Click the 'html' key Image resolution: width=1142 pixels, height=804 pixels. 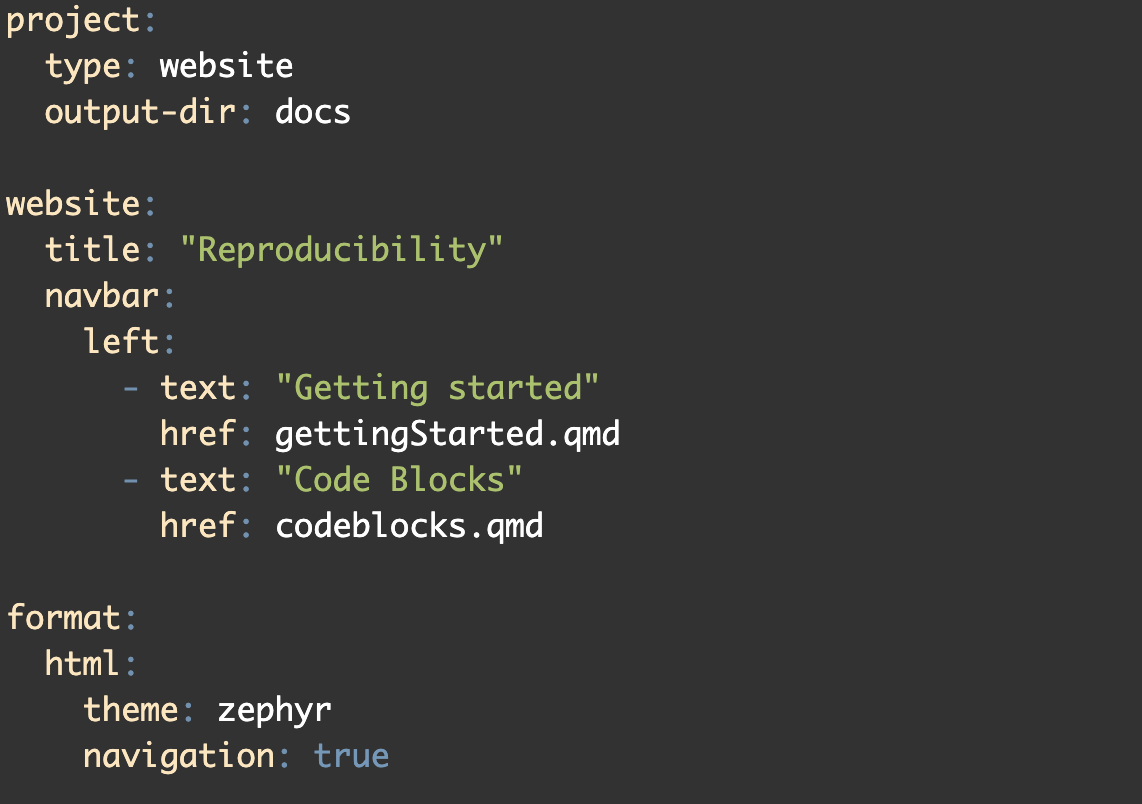(x=82, y=663)
